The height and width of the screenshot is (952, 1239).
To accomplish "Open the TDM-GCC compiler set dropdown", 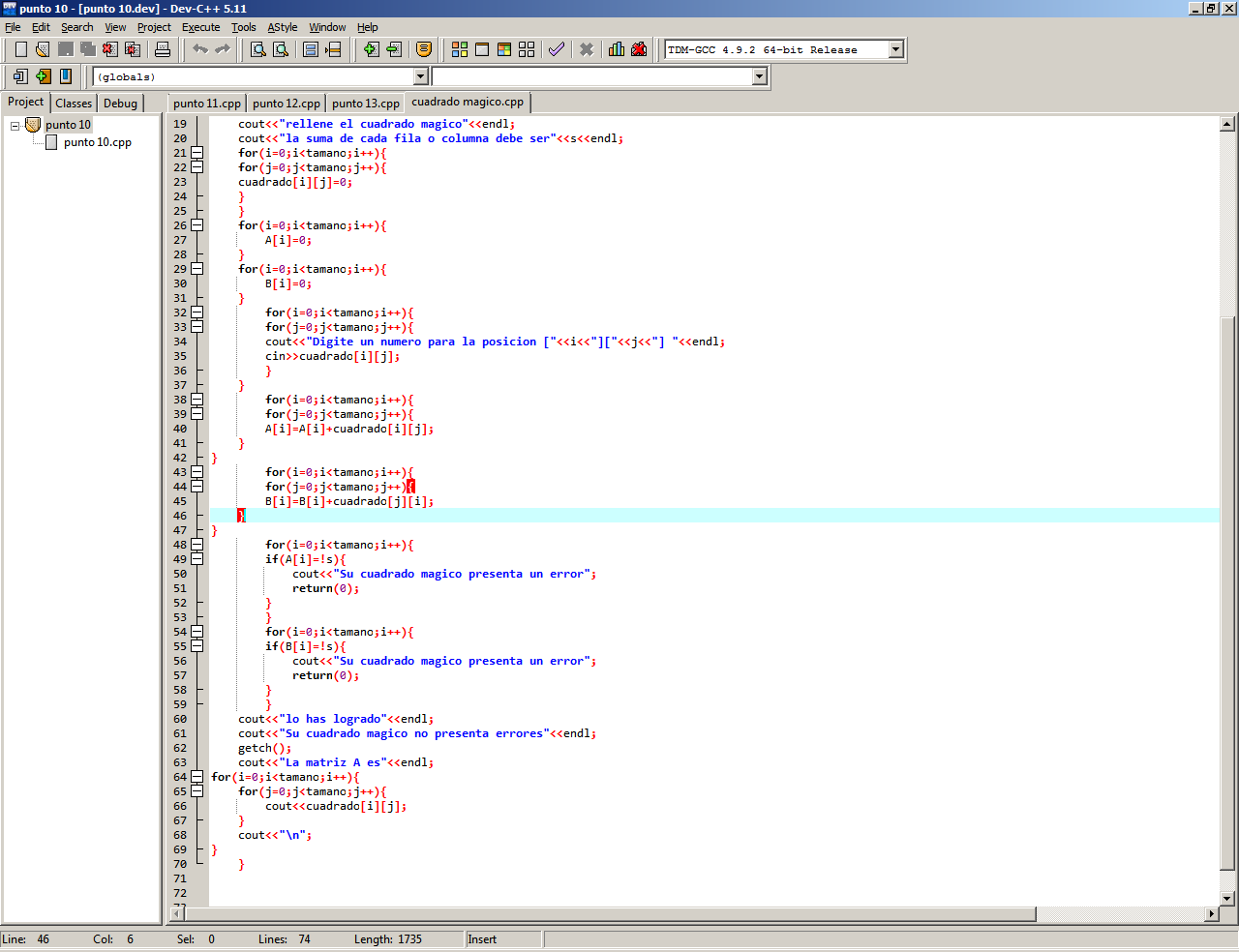I will pos(895,49).
